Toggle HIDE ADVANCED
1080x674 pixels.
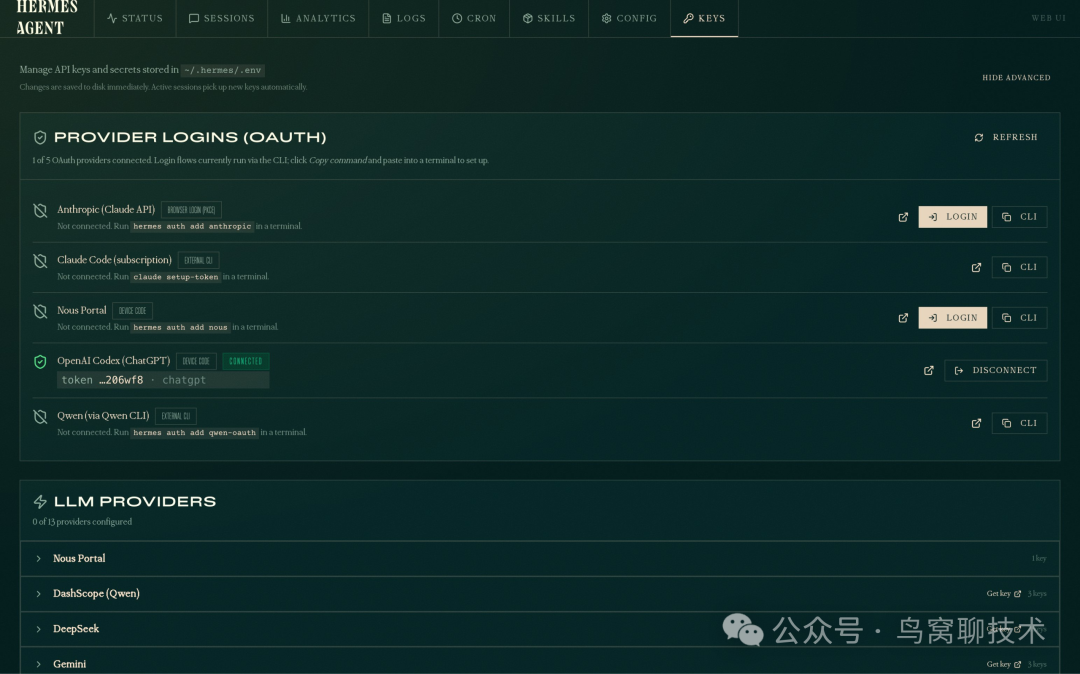(x=1016, y=77)
